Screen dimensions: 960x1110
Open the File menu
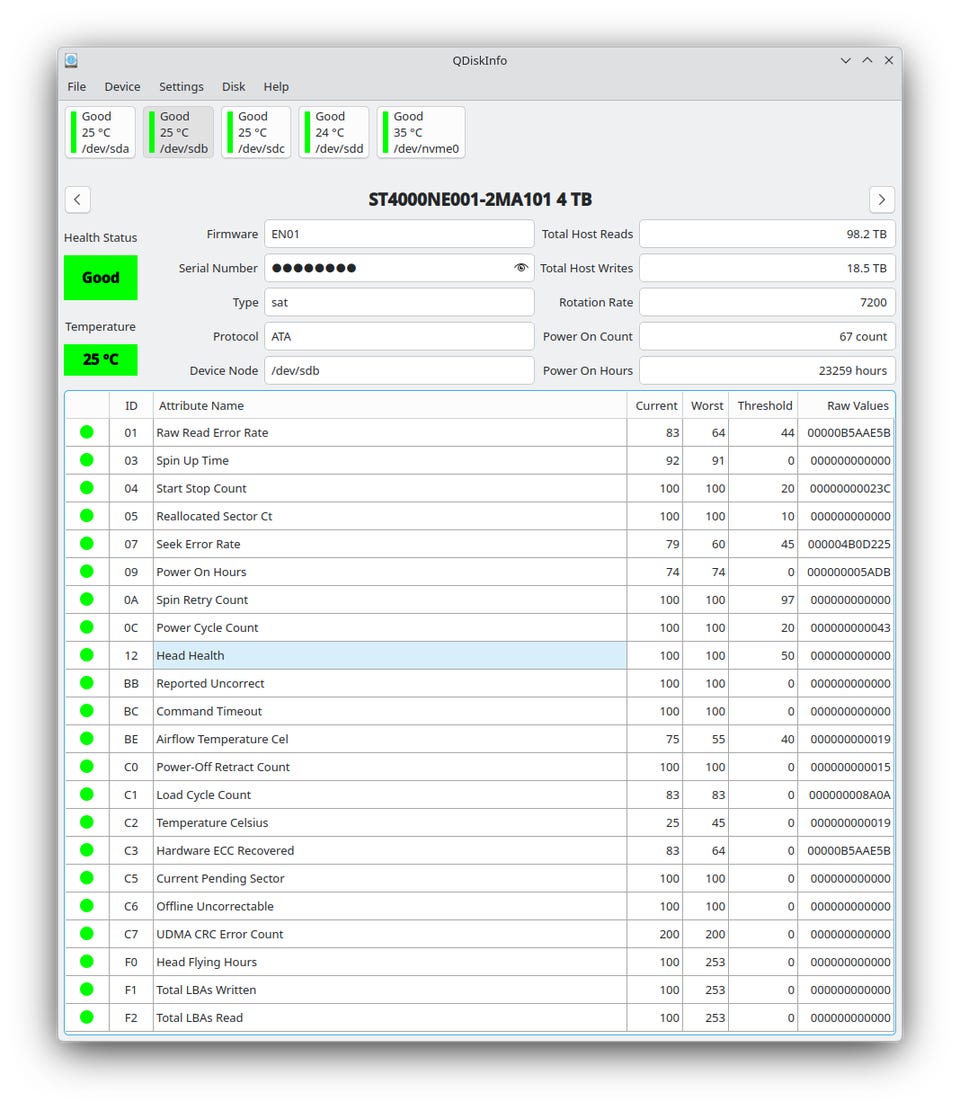click(x=76, y=86)
